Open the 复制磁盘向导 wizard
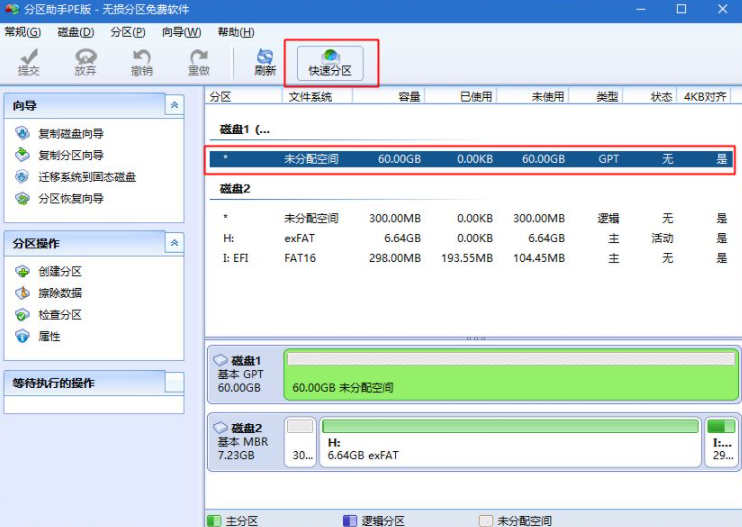Screen dimensions: 742x527 tap(70, 134)
